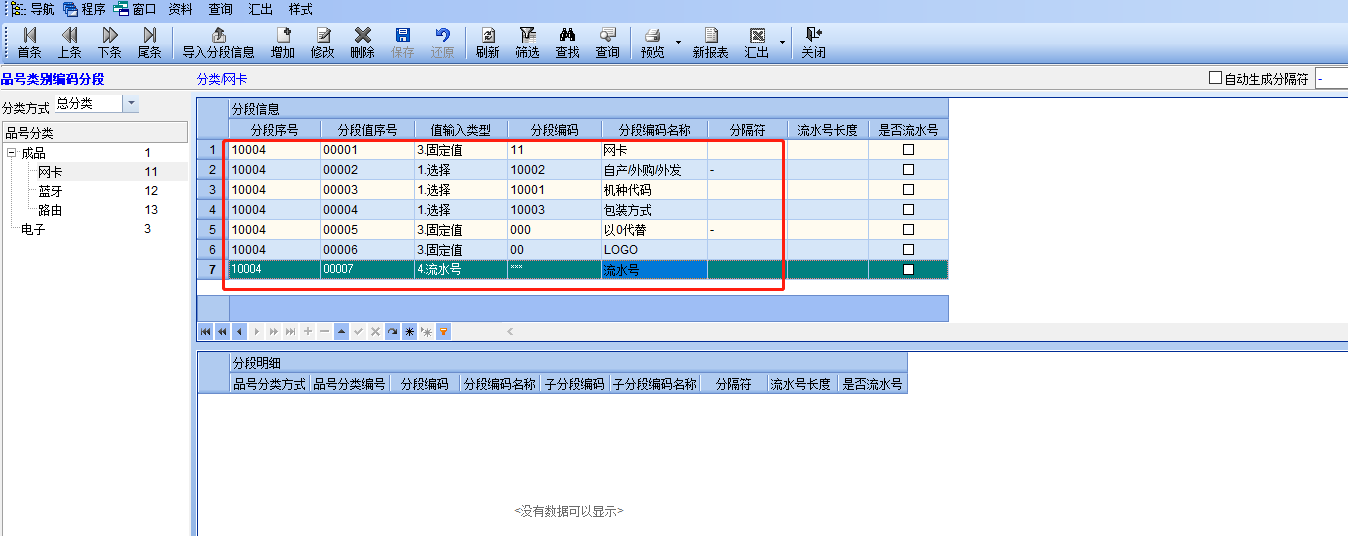Open the 窗口 menu
This screenshot has height=536, width=1348.
(135, 9)
